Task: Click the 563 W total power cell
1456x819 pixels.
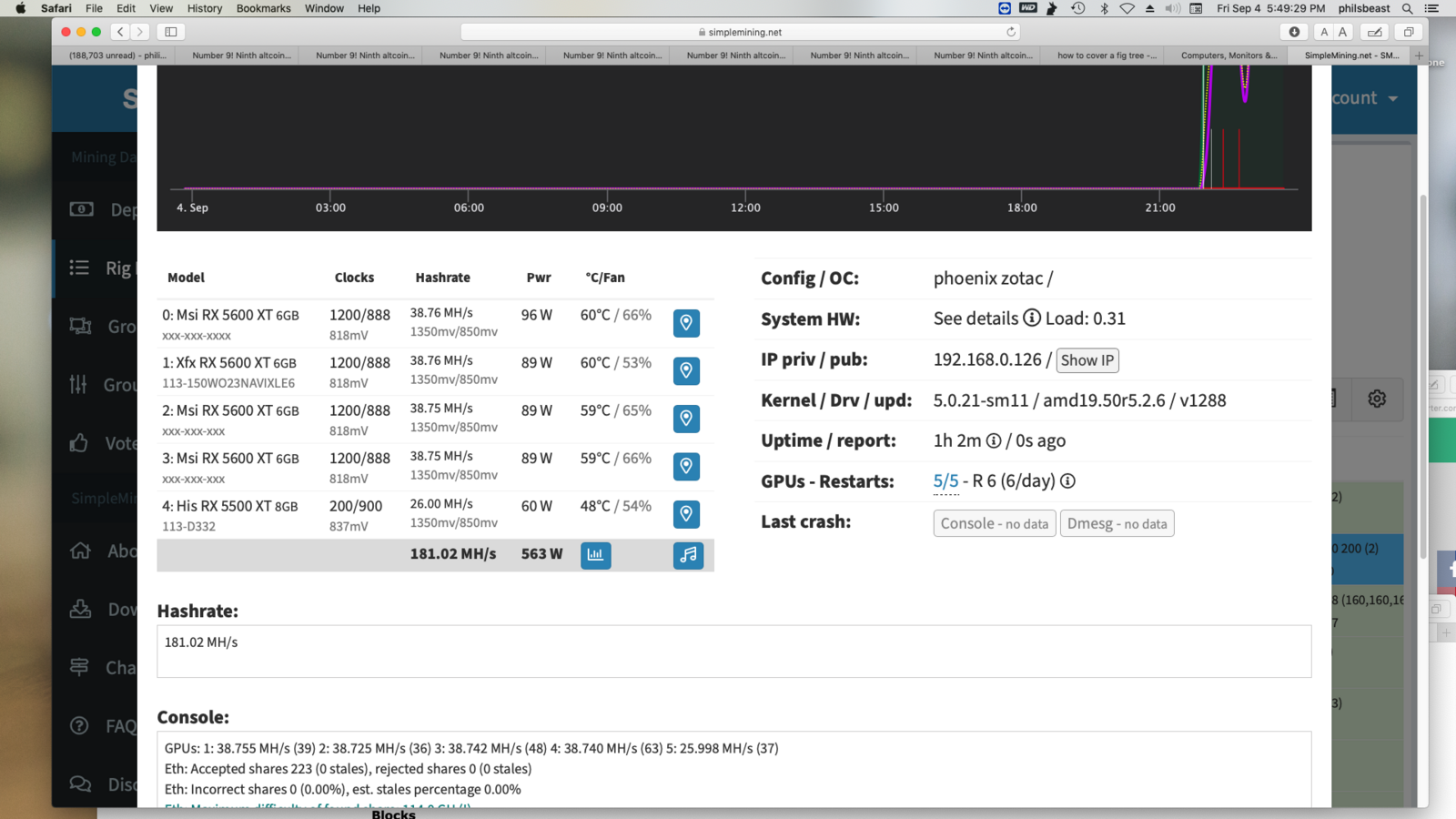Action: [x=542, y=553]
